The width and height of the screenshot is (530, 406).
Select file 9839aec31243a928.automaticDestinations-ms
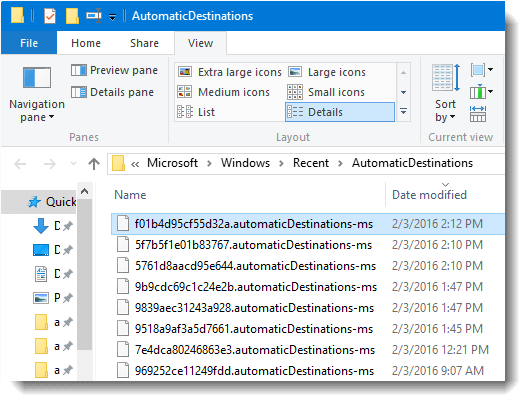tap(255, 308)
